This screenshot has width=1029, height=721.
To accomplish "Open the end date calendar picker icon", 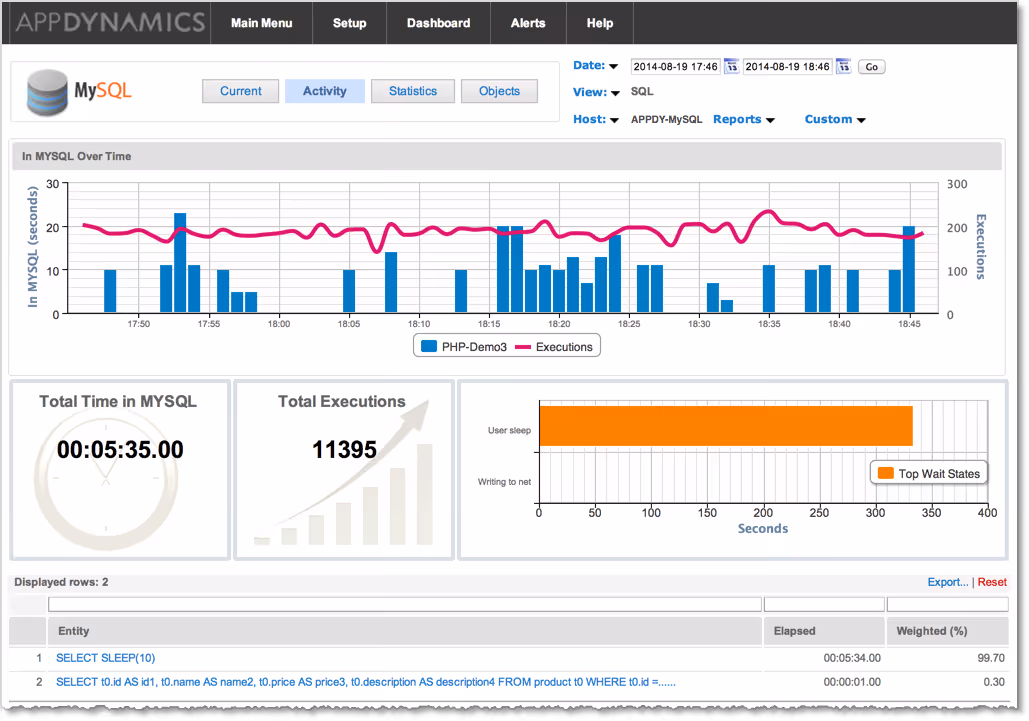I will (x=843, y=66).
